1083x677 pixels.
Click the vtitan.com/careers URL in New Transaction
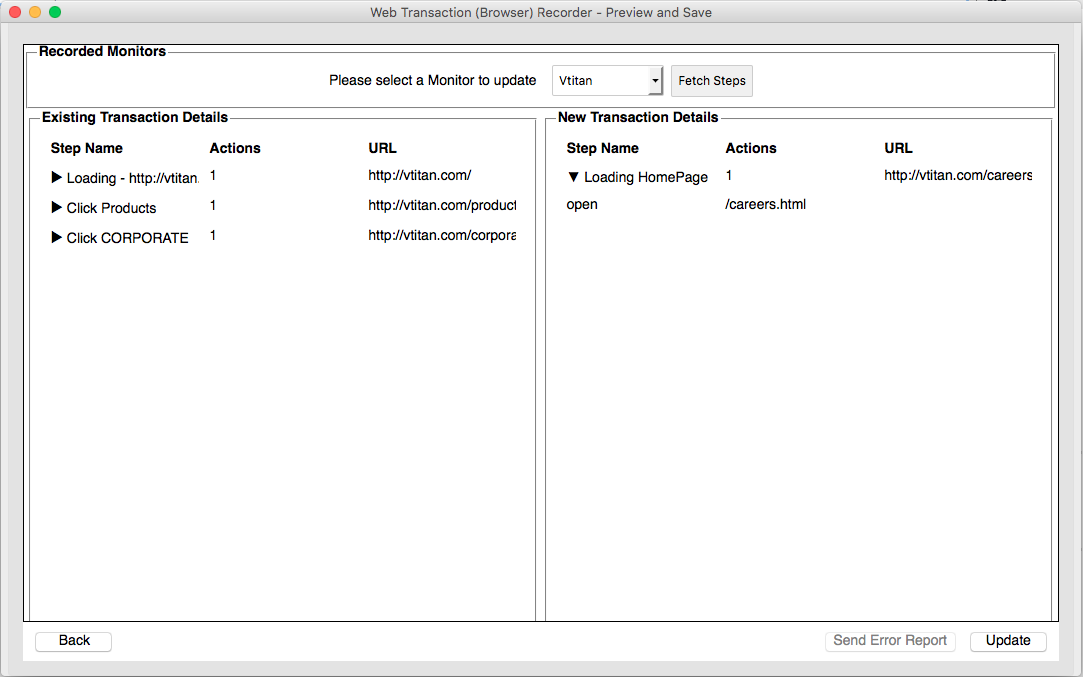(x=957, y=175)
